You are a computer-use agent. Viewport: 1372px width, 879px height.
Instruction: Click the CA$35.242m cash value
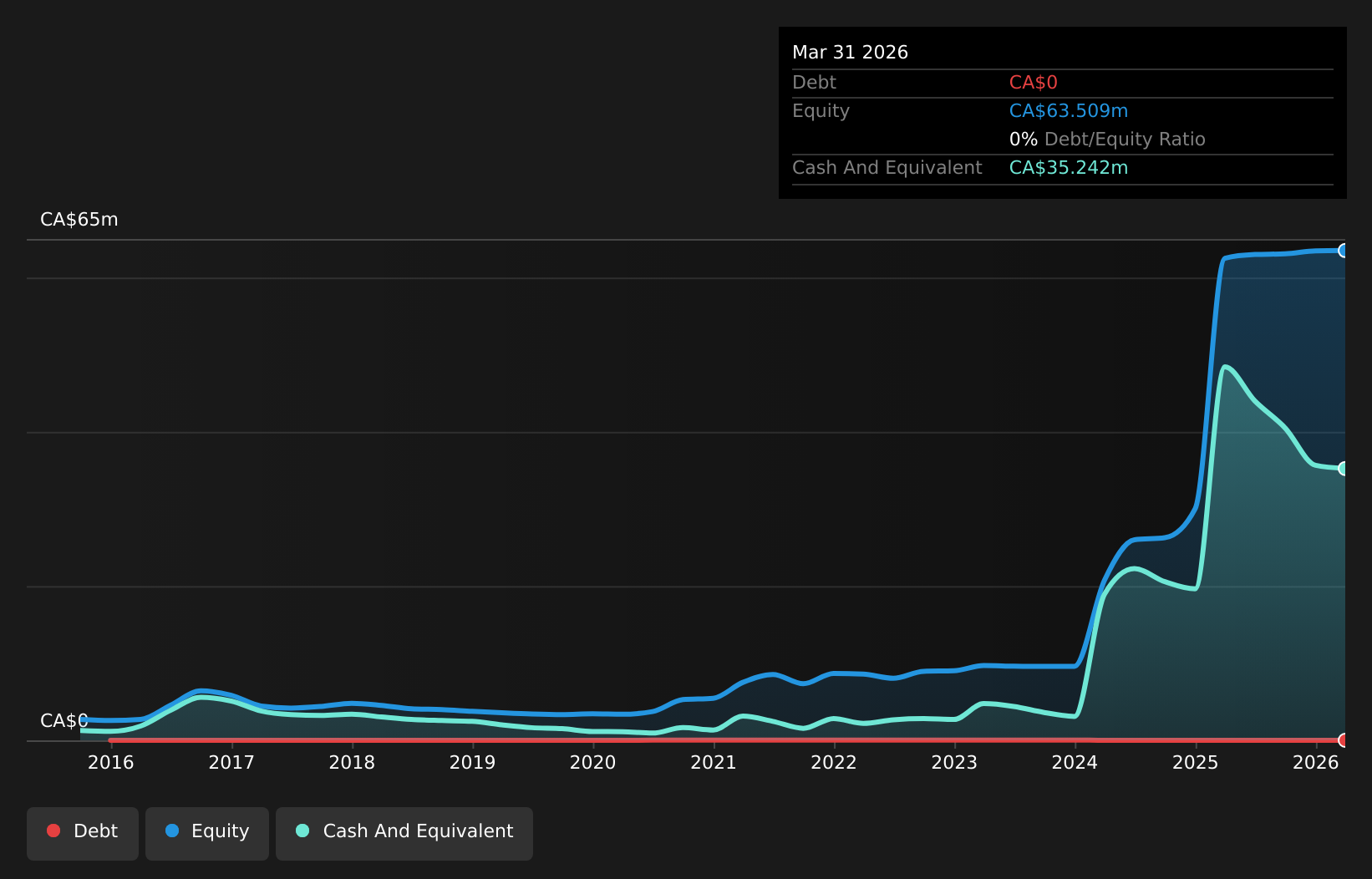point(1069,168)
